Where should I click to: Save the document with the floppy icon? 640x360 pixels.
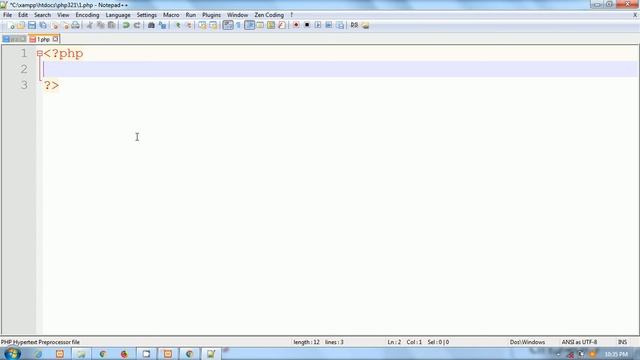pyautogui.click(x=31, y=25)
